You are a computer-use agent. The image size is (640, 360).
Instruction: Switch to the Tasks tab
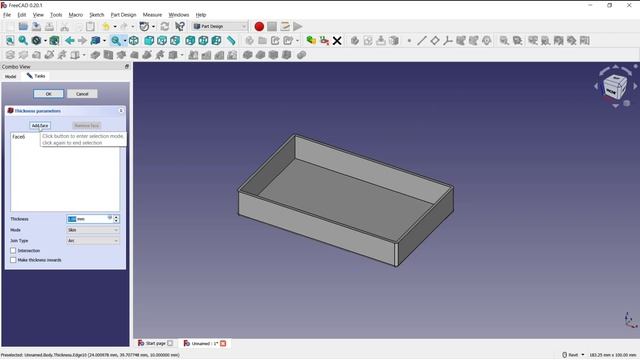point(36,76)
